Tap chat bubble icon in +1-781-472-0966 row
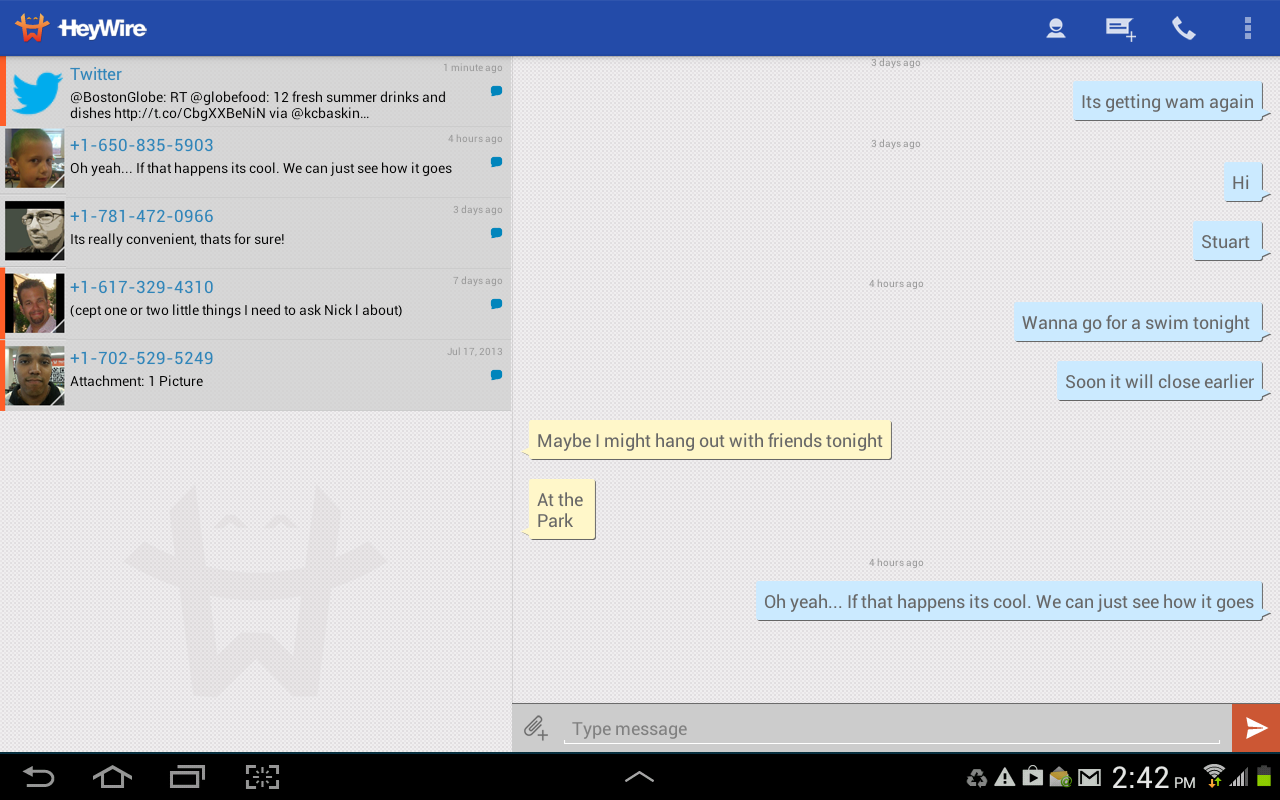This screenshot has height=800, width=1280. [496, 233]
